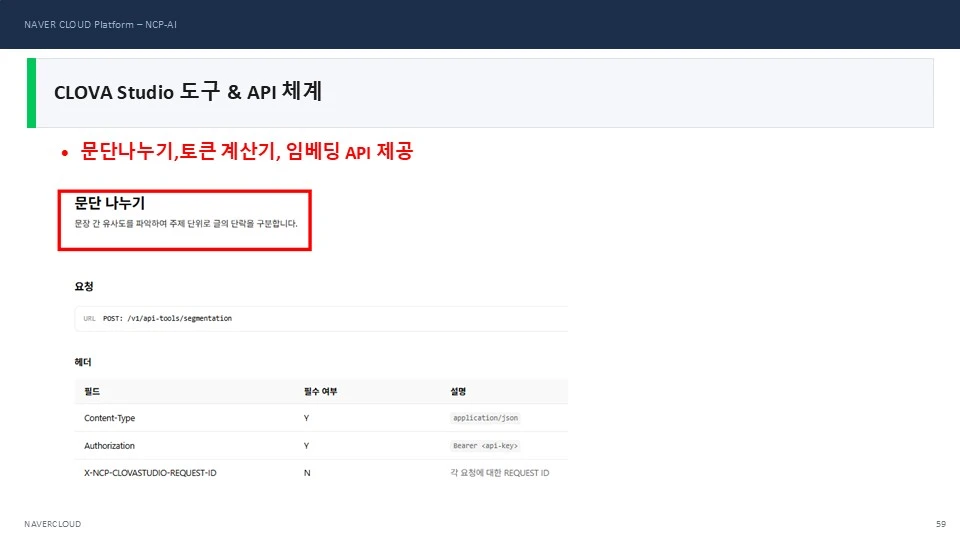
Task: Click the '문단 나누기' heading
Action: coord(110,203)
